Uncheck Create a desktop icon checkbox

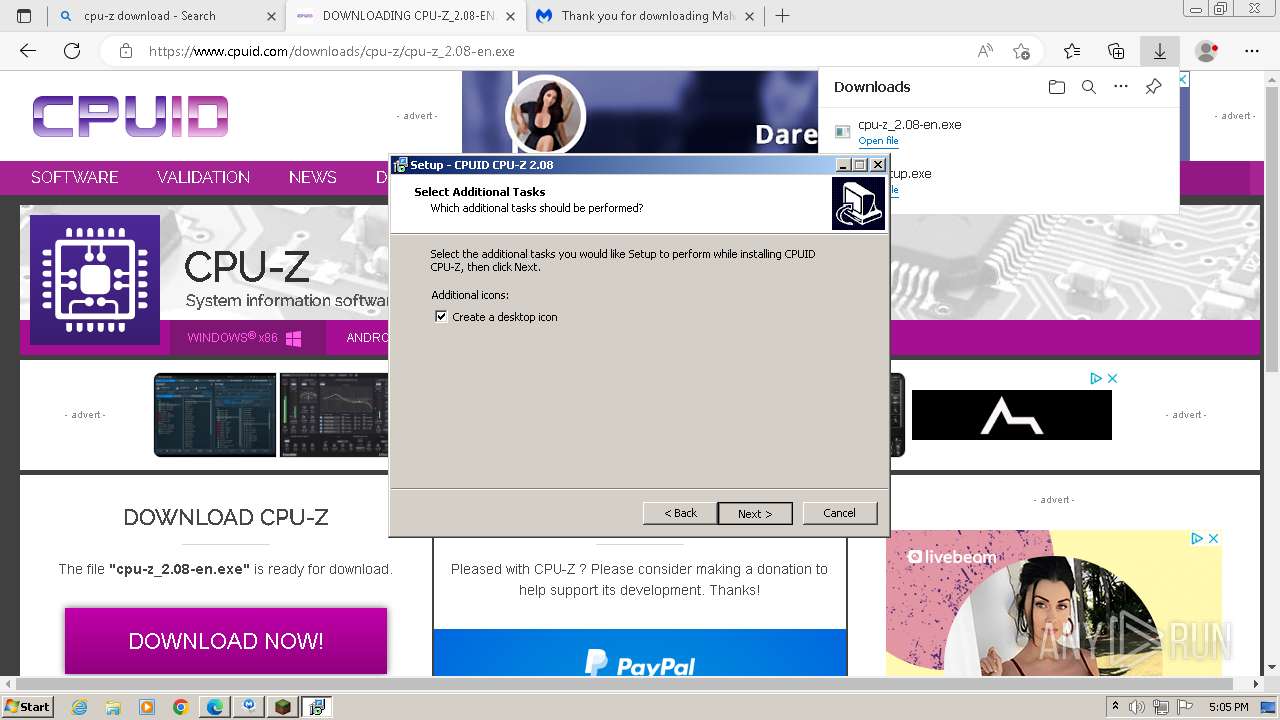tap(441, 317)
